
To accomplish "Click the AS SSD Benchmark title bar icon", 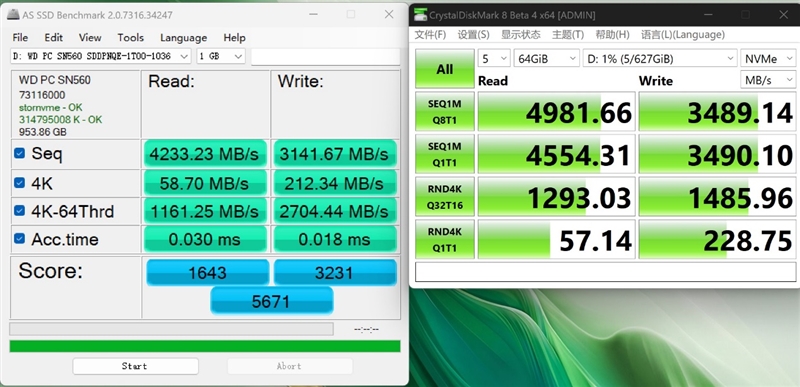I will [13, 15].
